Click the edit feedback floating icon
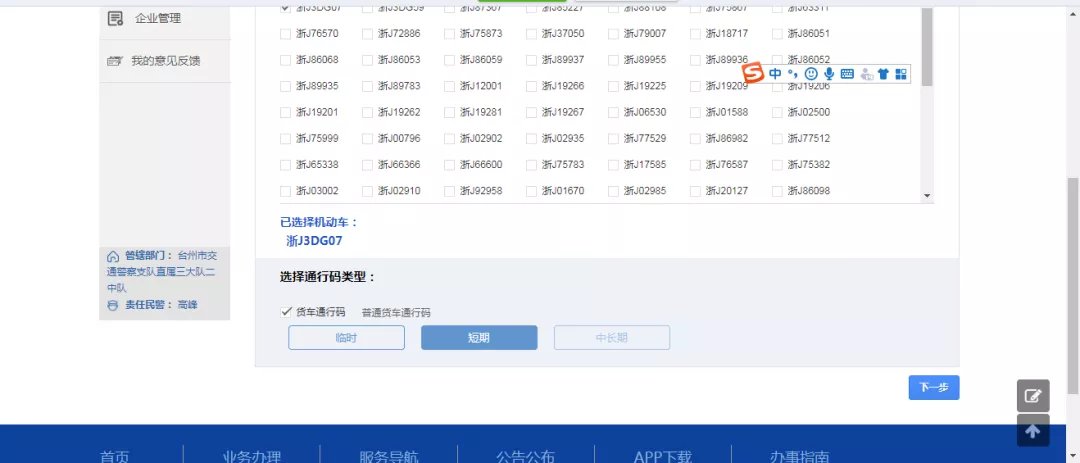This screenshot has height=463, width=1080. [1033, 395]
